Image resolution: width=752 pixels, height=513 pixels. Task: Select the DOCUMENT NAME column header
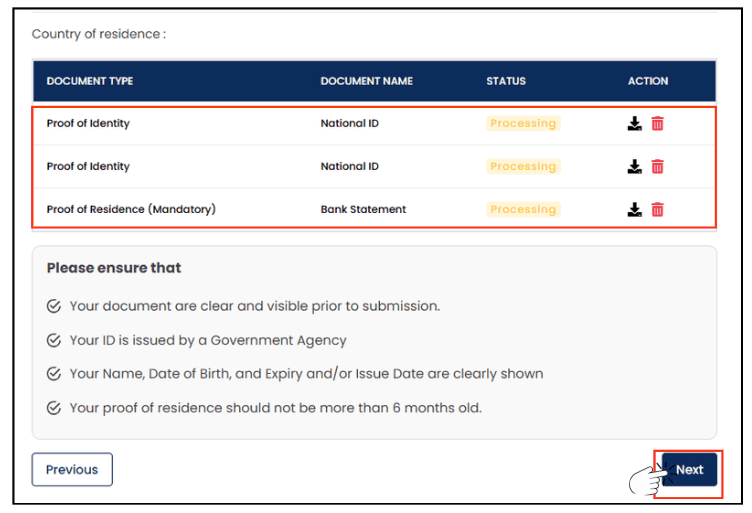click(x=366, y=81)
